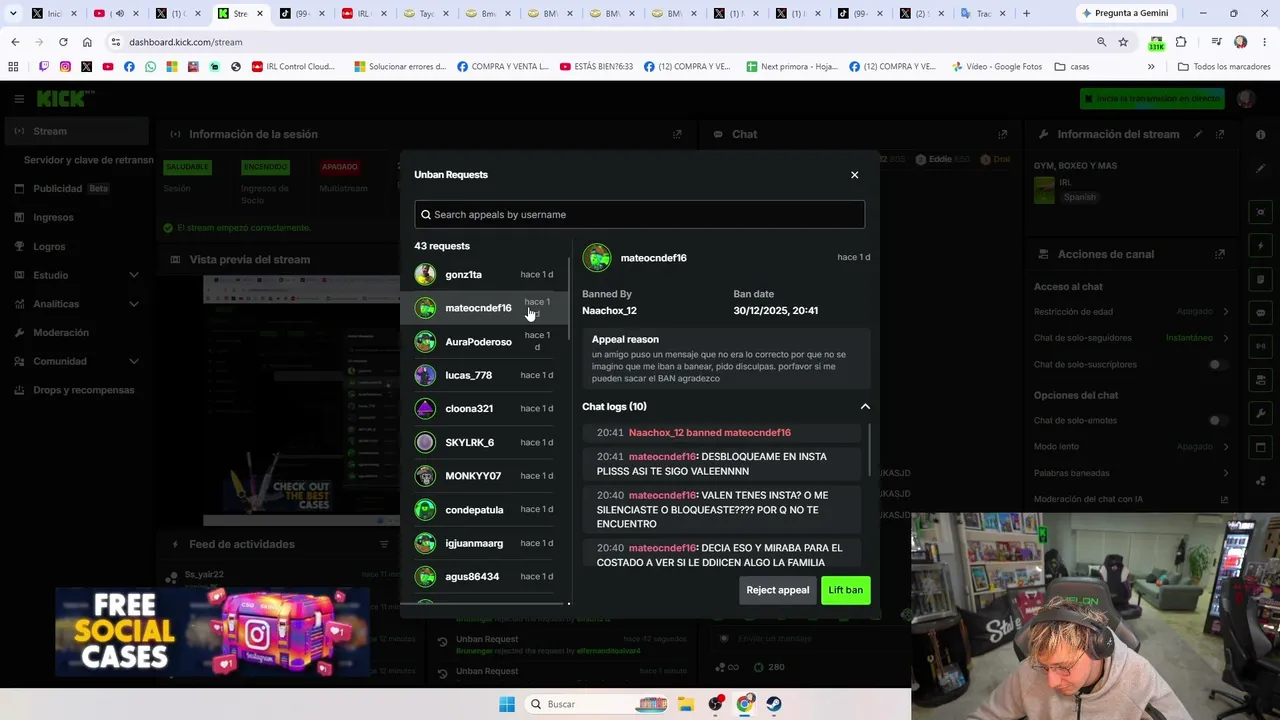This screenshot has width=1280, height=720.
Task: Click gonz1ta's avatar icon
Action: point(426,274)
